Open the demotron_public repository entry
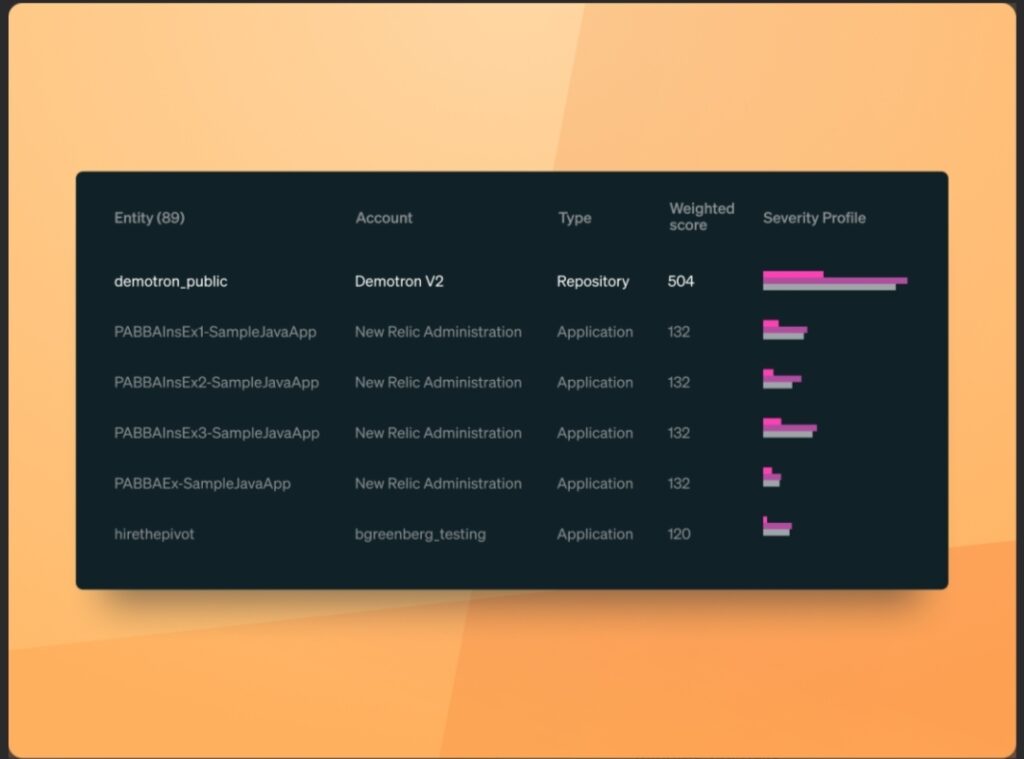The height and width of the screenshot is (759, 1024). pyautogui.click(x=170, y=282)
